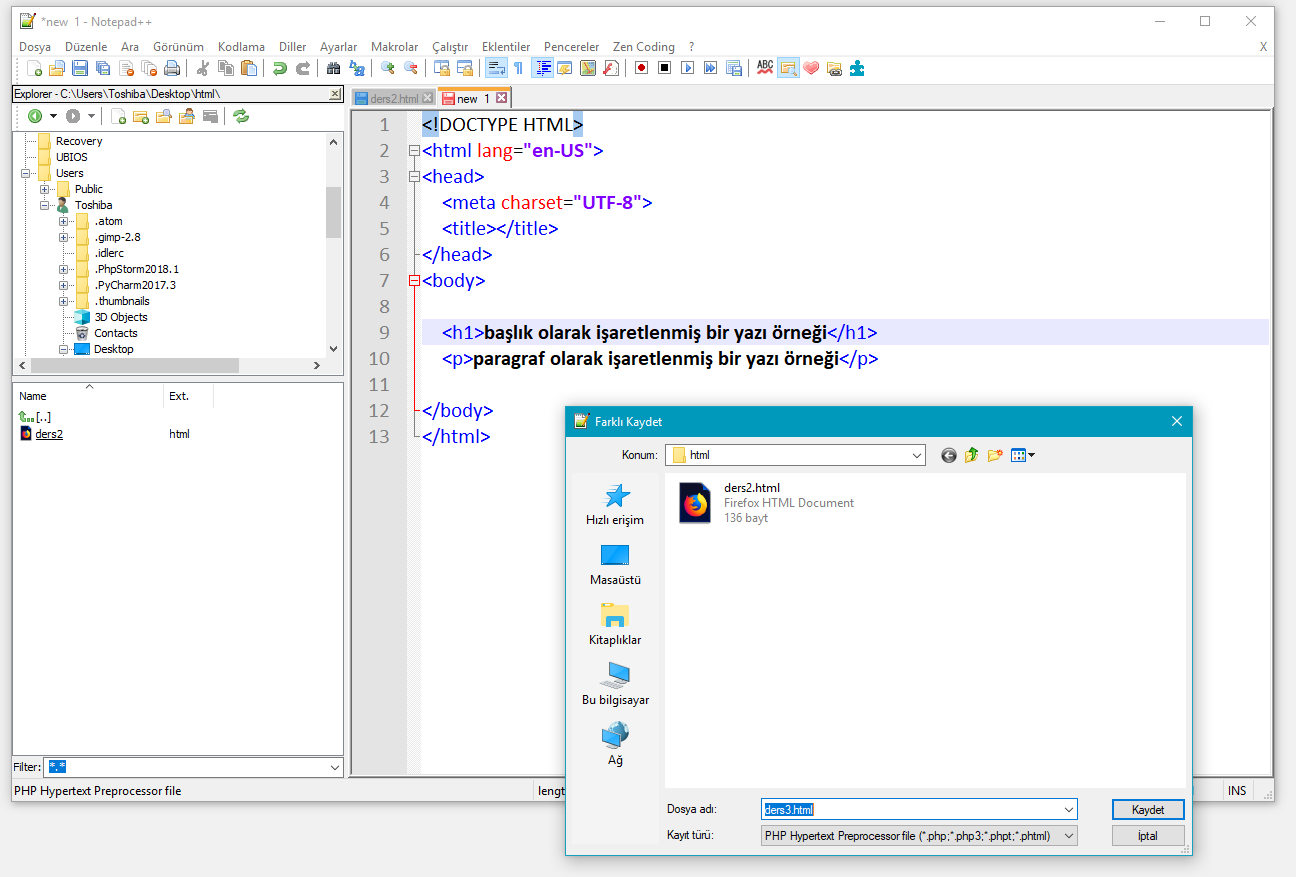The width and height of the screenshot is (1296, 877).
Task: Click the Kaydet button
Action: 1148,809
